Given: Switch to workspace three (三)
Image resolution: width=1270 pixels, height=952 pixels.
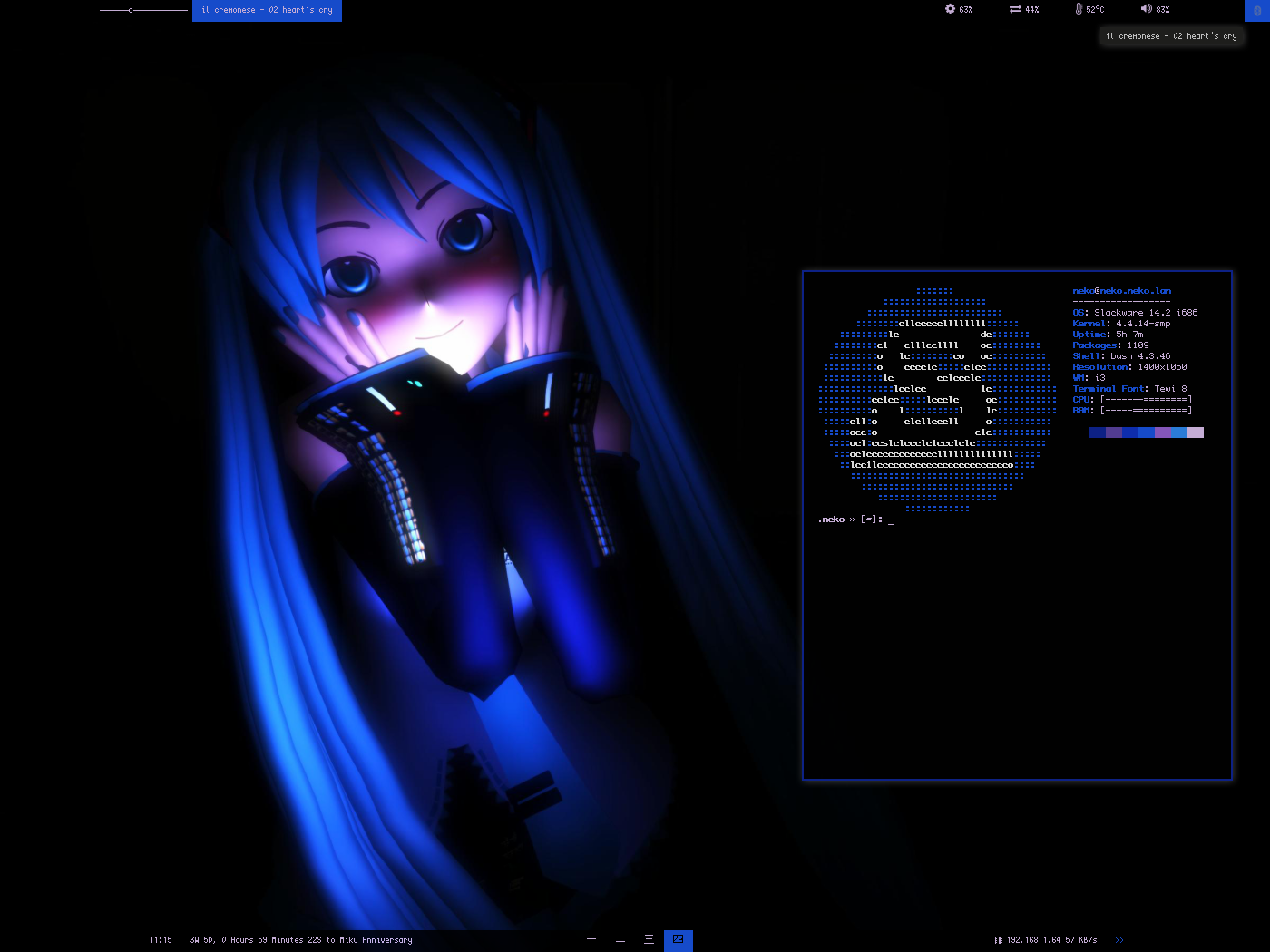Looking at the screenshot, I should 650,940.
